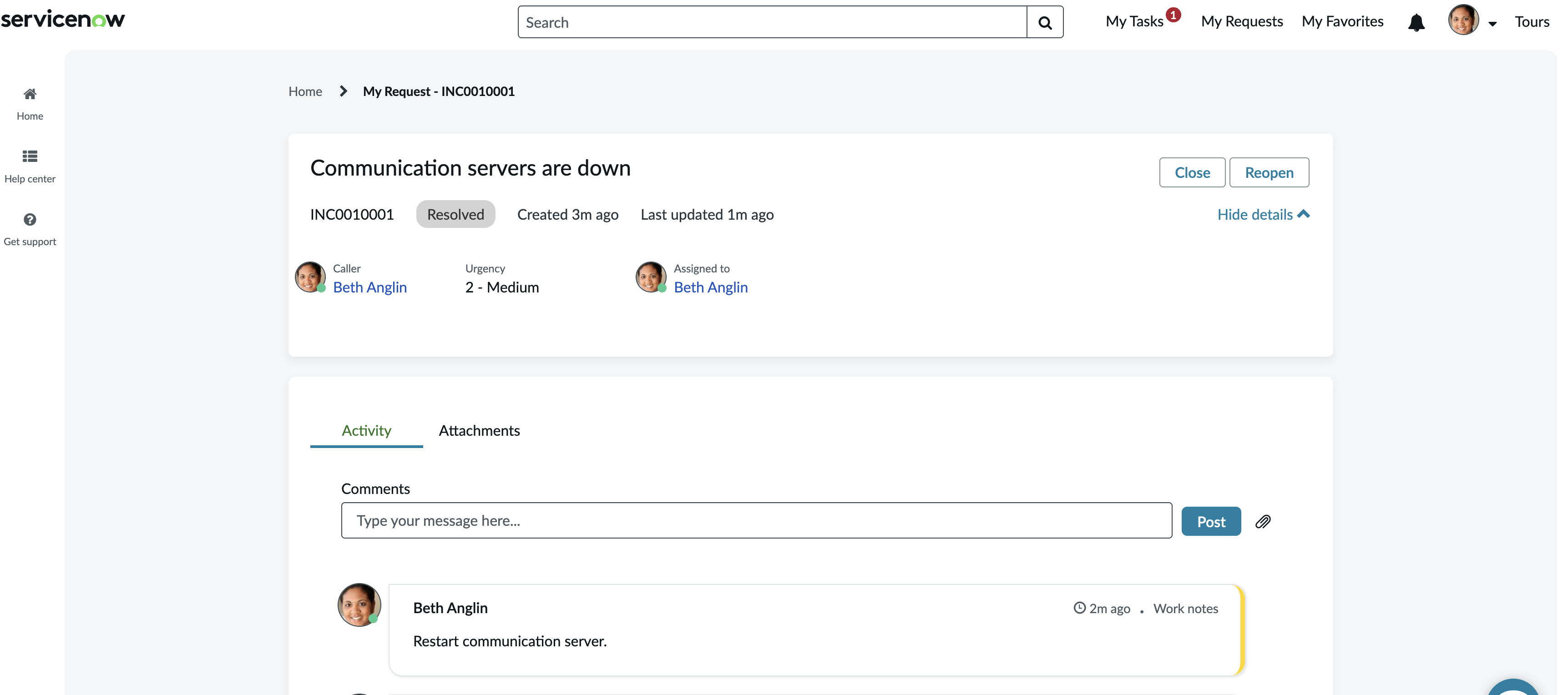The width and height of the screenshot is (1568, 695).
Task: Click 'Last updated 1m ago' text
Action: coord(707,215)
